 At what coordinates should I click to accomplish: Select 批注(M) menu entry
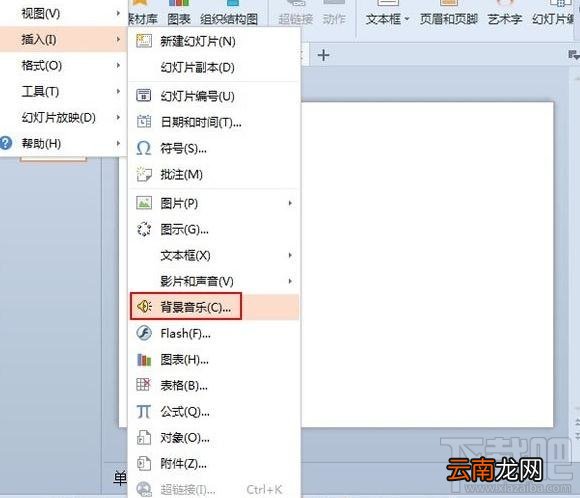(214, 174)
